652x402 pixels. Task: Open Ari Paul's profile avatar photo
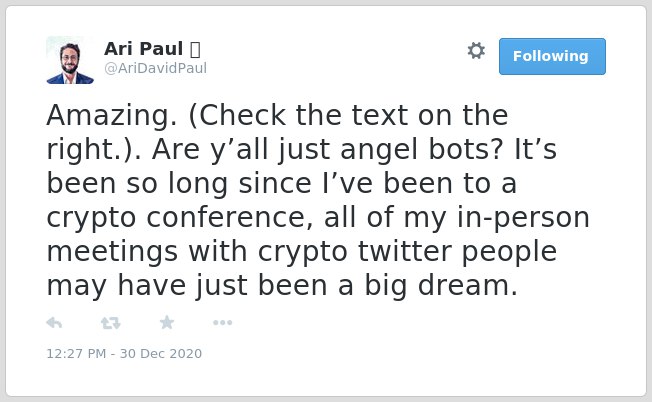click(70, 60)
